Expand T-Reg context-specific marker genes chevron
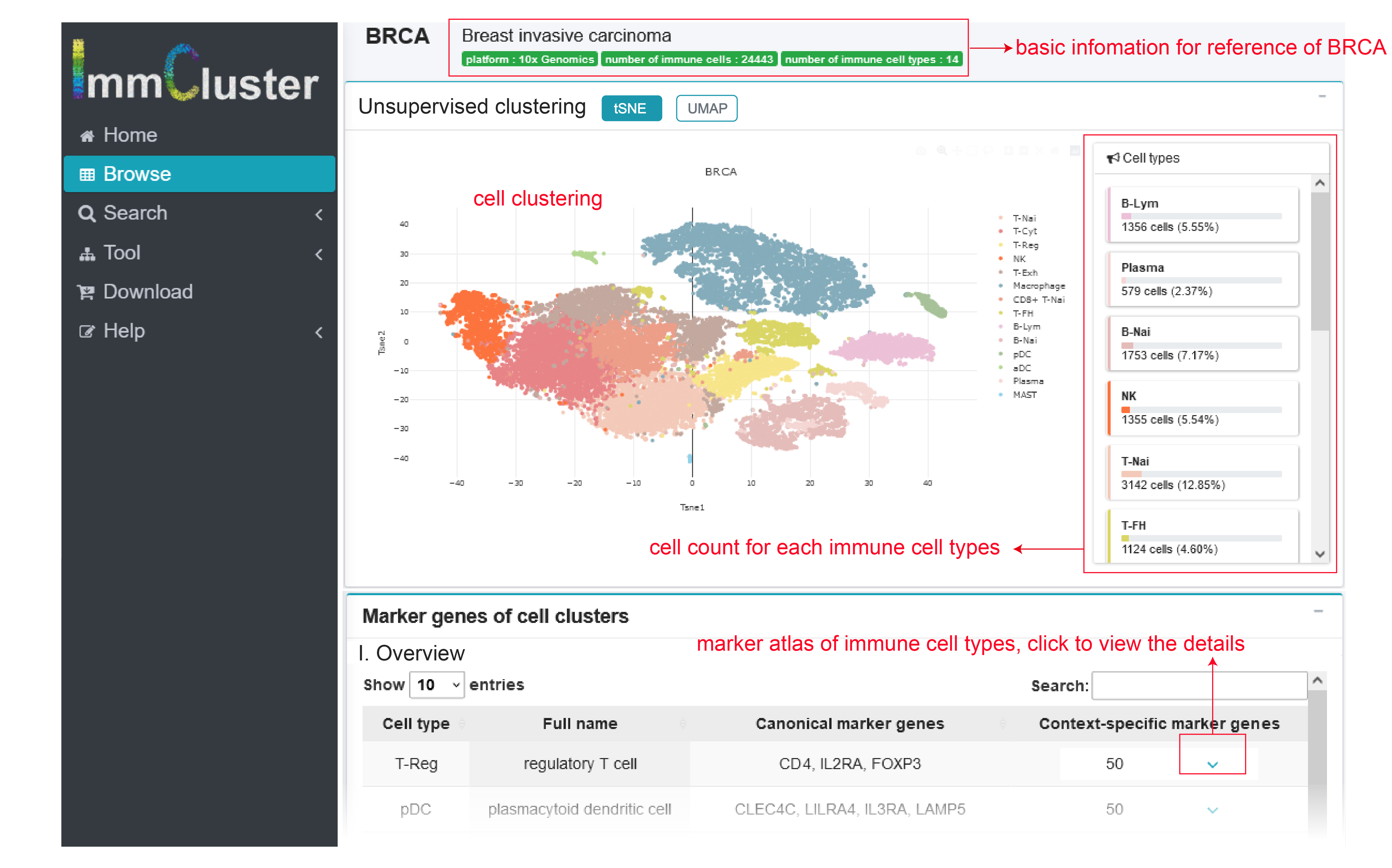Viewport: 1392px width, 868px height. 1212,765
